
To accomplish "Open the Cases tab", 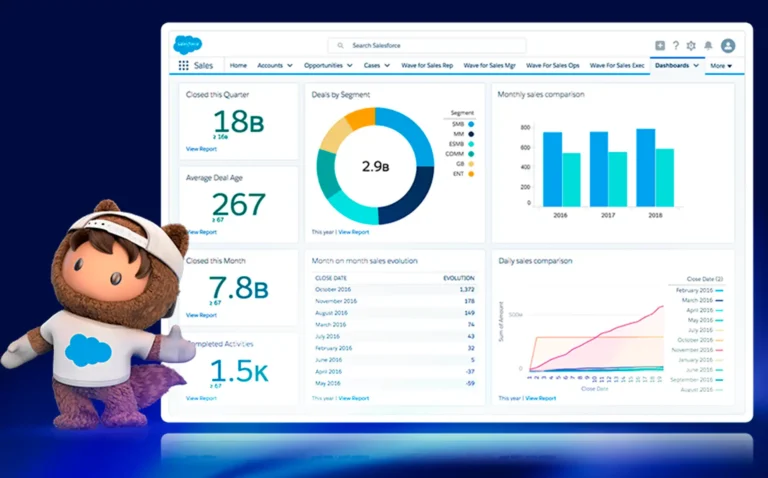I will (x=372, y=65).
